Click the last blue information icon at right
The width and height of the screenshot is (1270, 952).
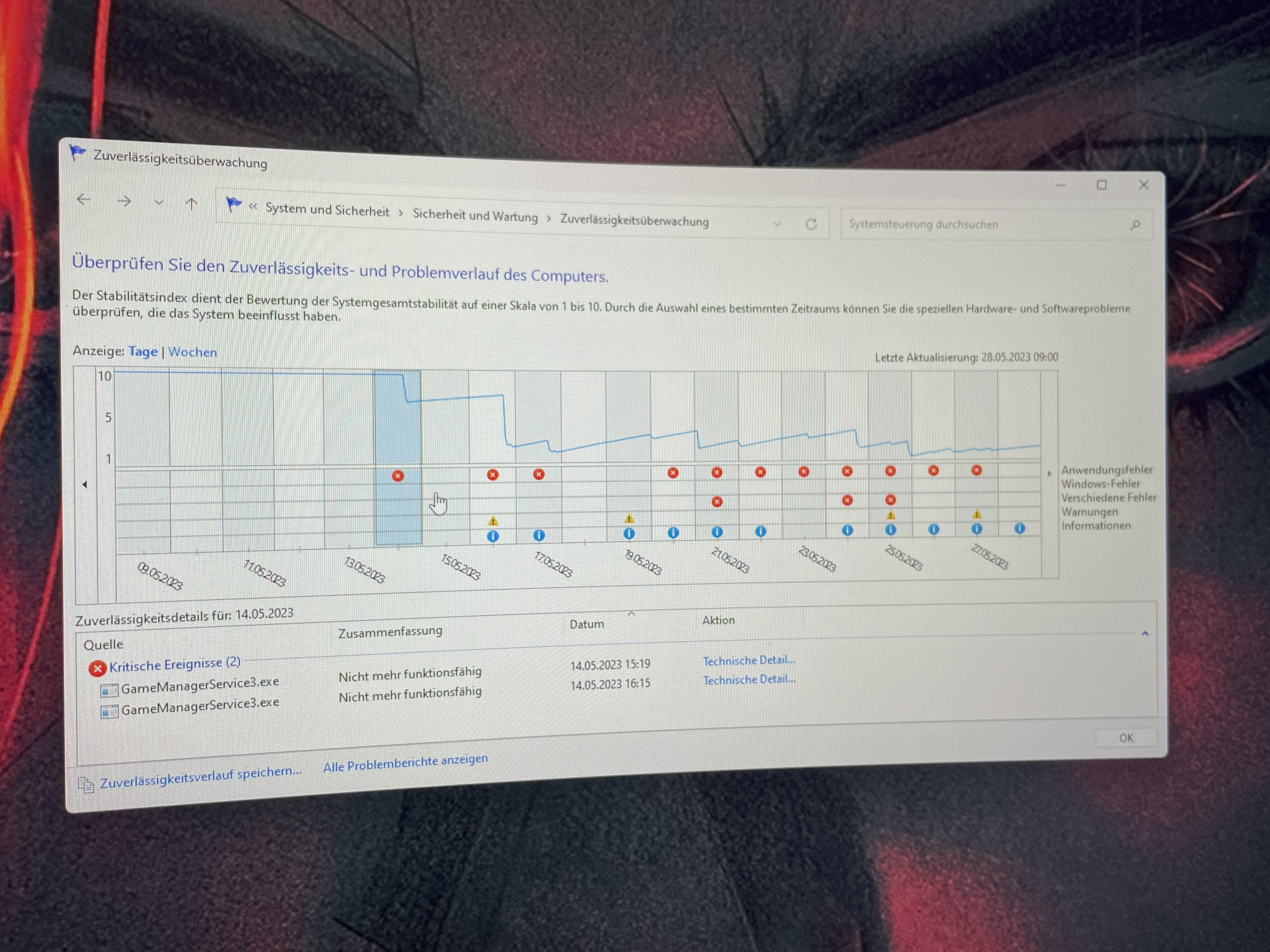point(1020,529)
